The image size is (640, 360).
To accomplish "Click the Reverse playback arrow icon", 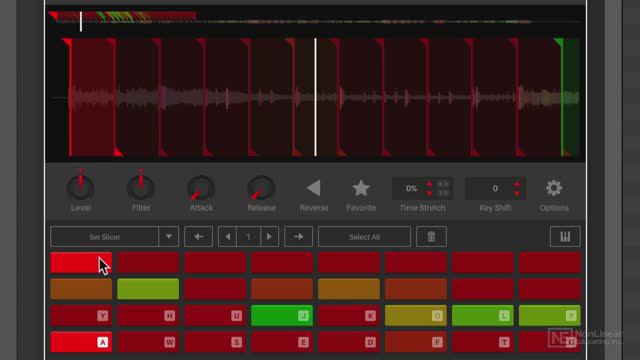I will pyautogui.click(x=313, y=188).
